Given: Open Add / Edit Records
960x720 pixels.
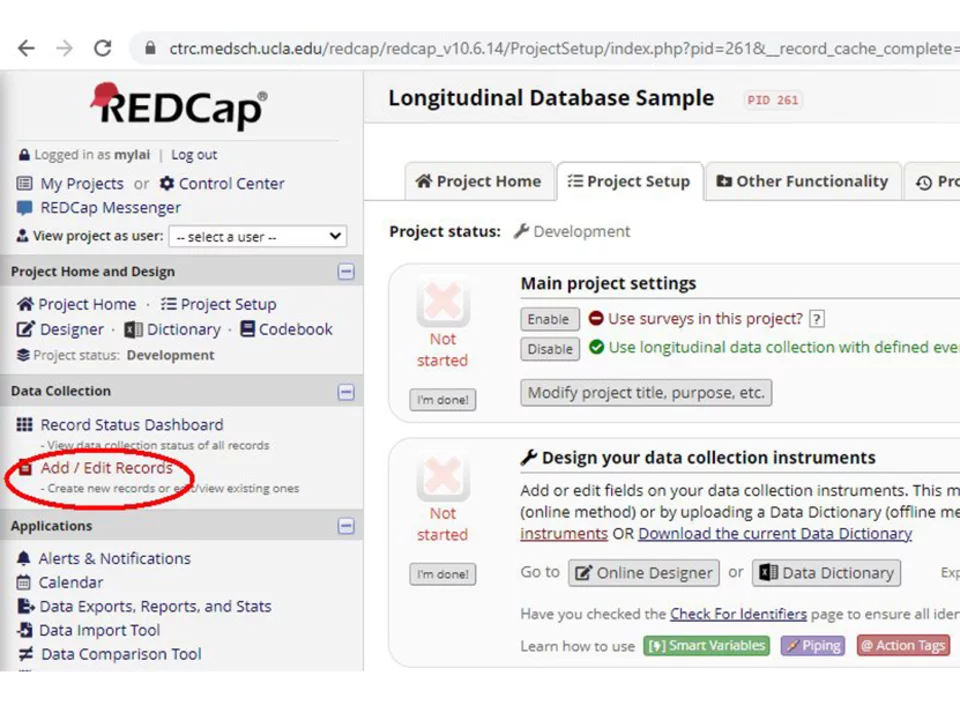Looking at the screenshot, I should [x=107, y=468].
